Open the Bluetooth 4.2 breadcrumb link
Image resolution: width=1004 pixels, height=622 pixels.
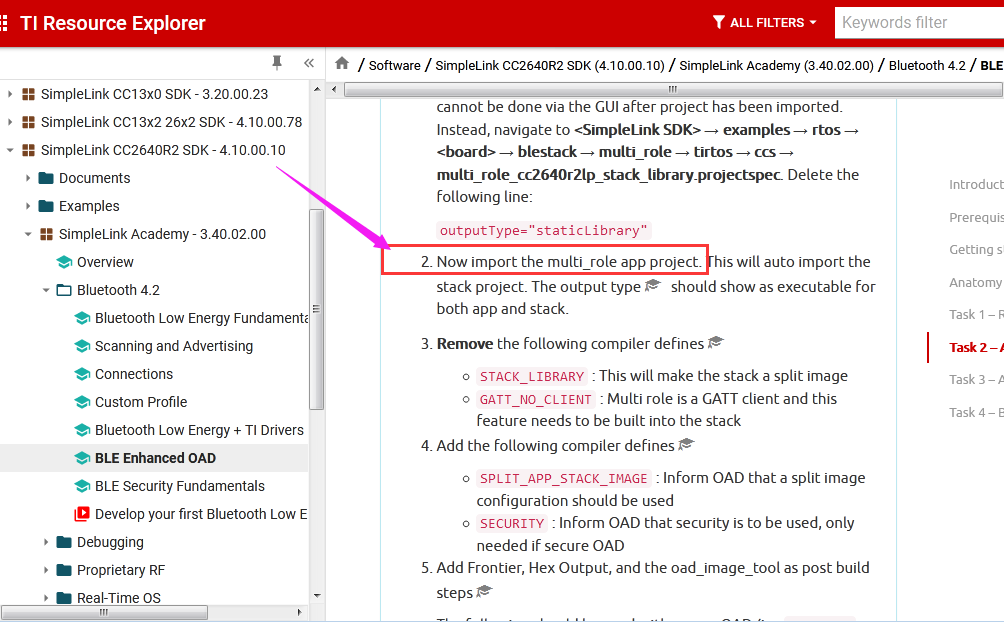[927, 65]
